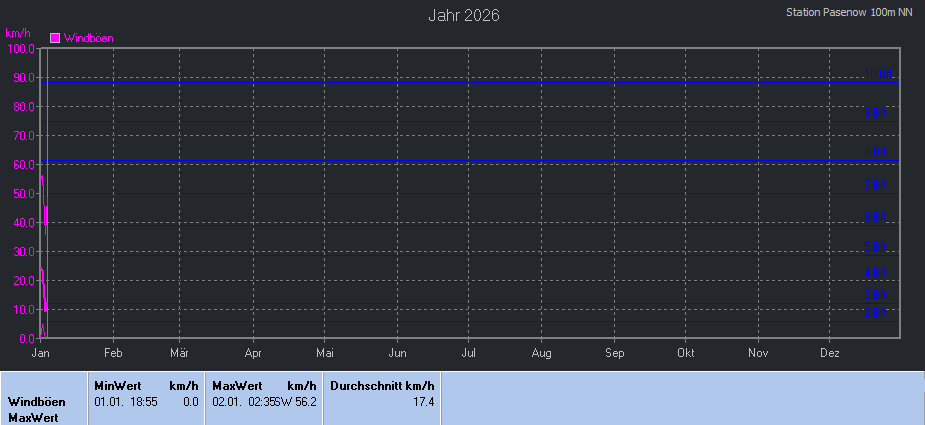Click the MaxWert column header
The width and height of the screenshot is (925, 425).
237,385
